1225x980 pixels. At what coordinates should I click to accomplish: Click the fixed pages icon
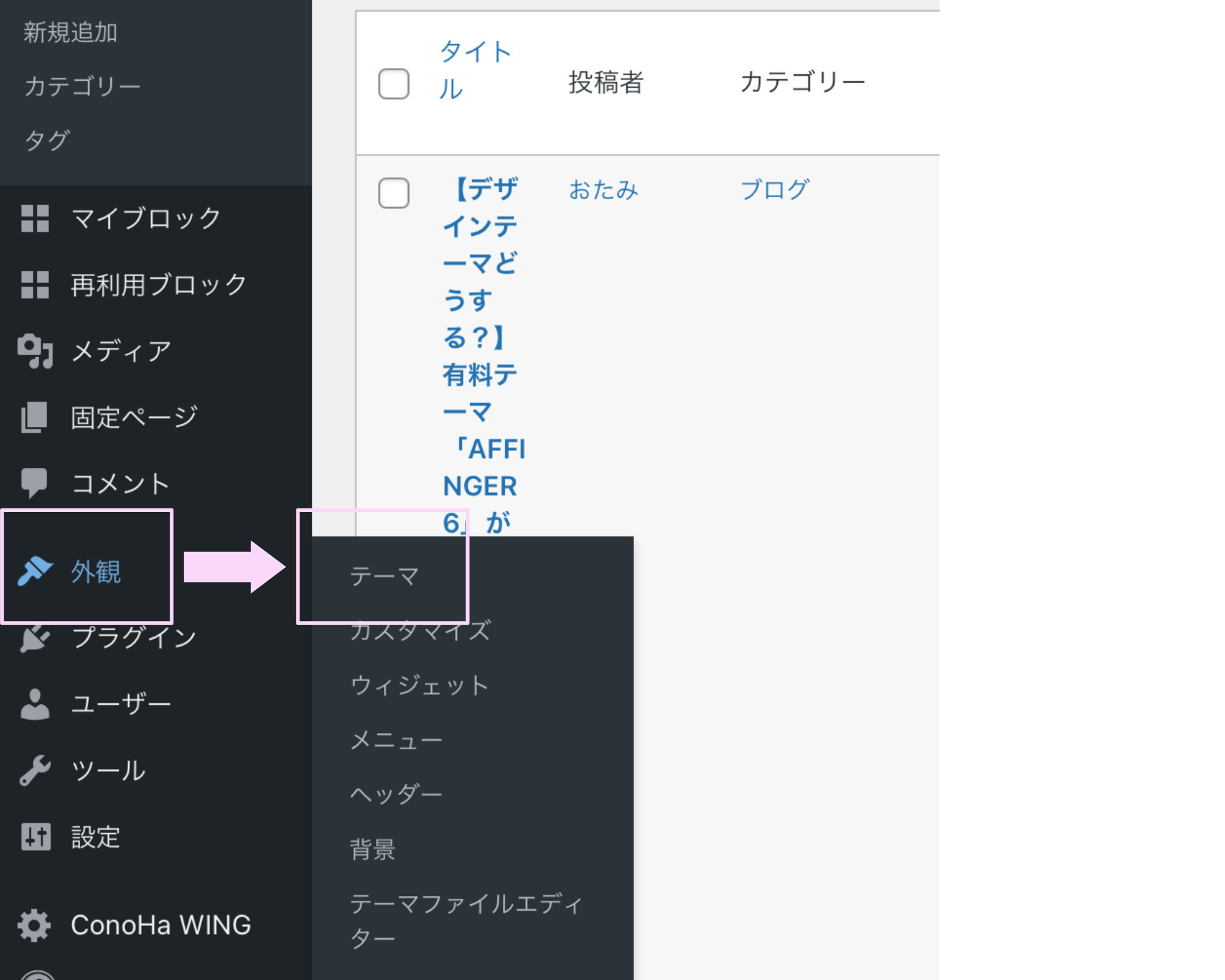pyautogui.click(x=35, y=417)
